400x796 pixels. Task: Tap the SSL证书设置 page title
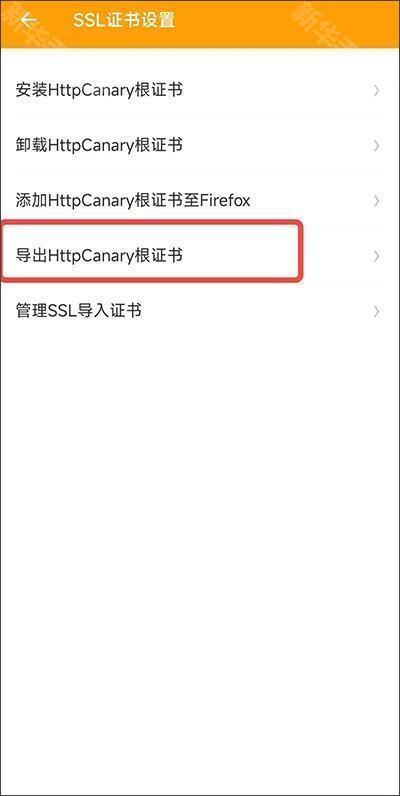point(124,20)
